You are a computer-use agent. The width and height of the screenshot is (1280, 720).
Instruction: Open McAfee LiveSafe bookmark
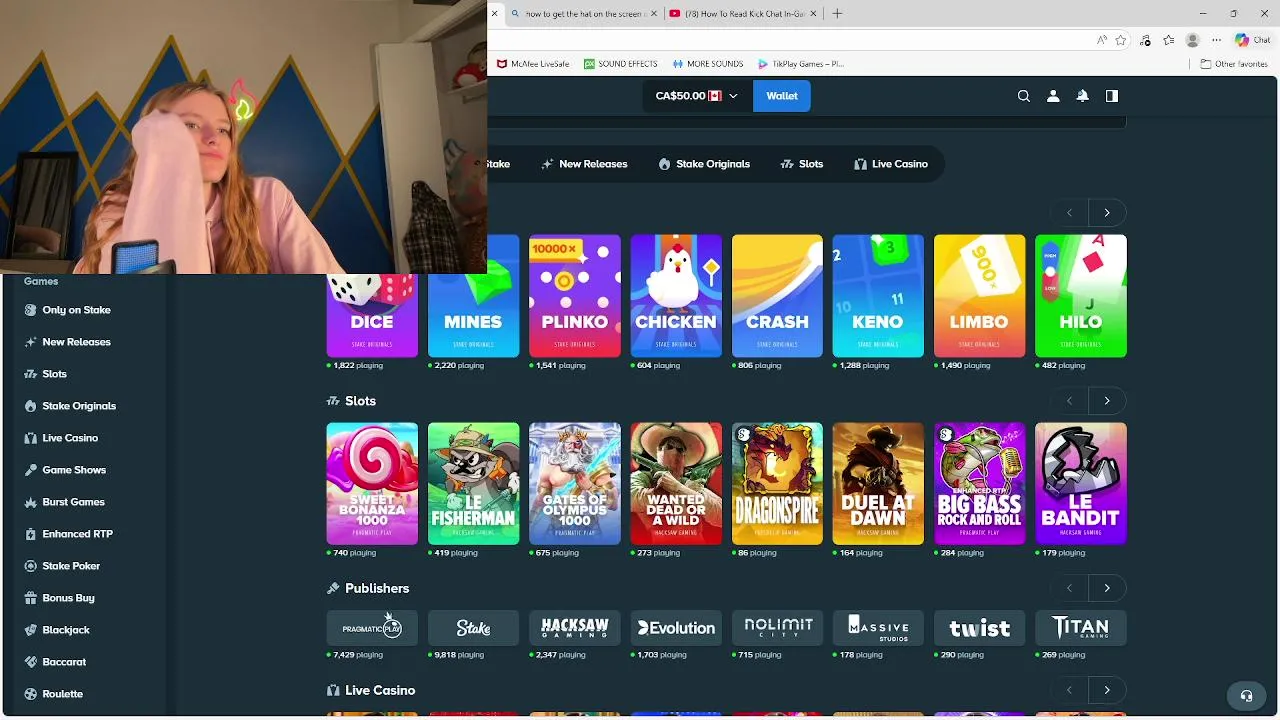pos(533,64)
